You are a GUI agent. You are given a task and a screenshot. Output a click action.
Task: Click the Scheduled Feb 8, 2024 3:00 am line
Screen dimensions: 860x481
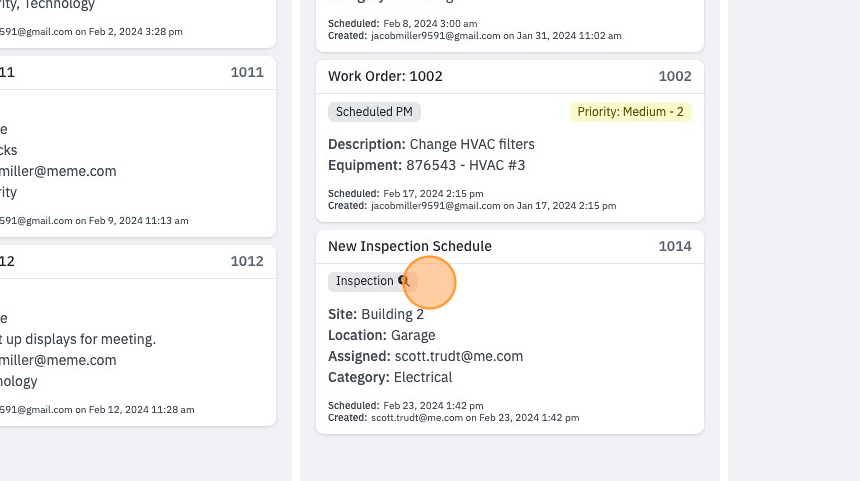[403, 24]
